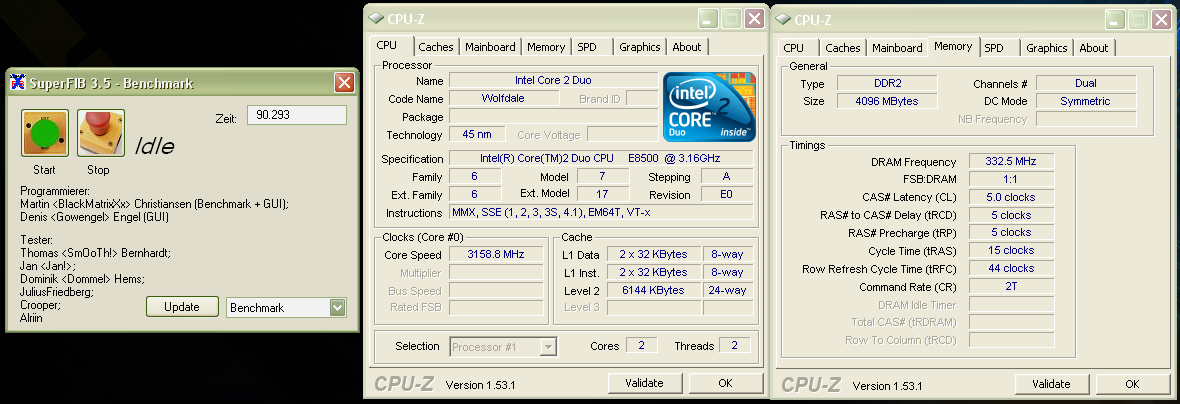Close the right CPU-Z window
1180x404 pixels.
[1161, 20]
